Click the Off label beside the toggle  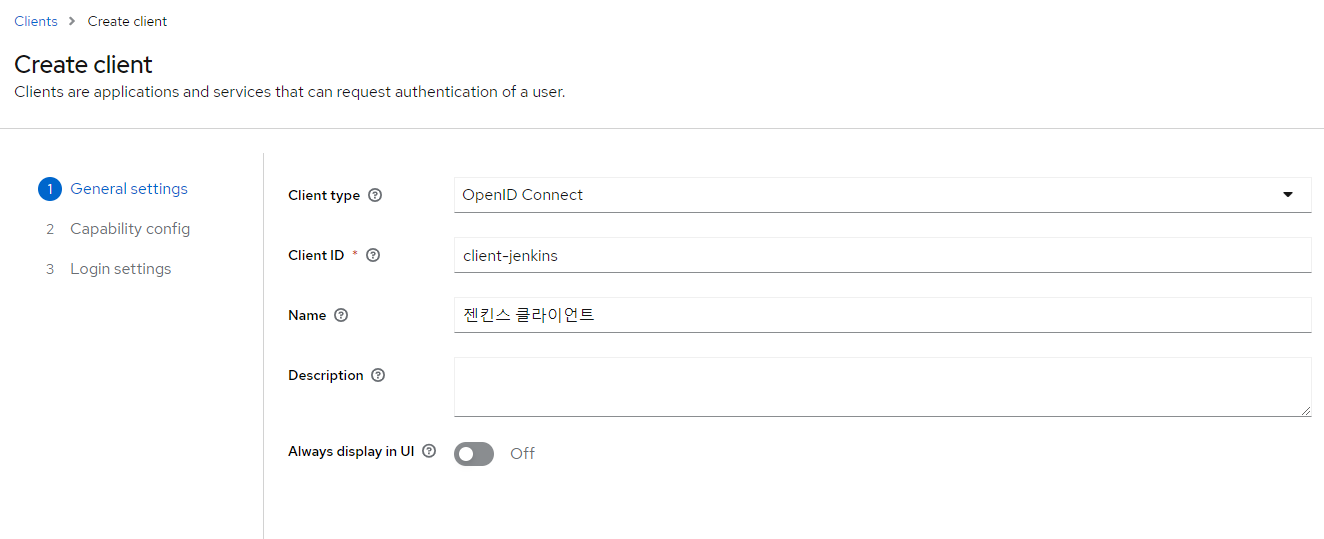pyautogui.click(x=522, y=454)
